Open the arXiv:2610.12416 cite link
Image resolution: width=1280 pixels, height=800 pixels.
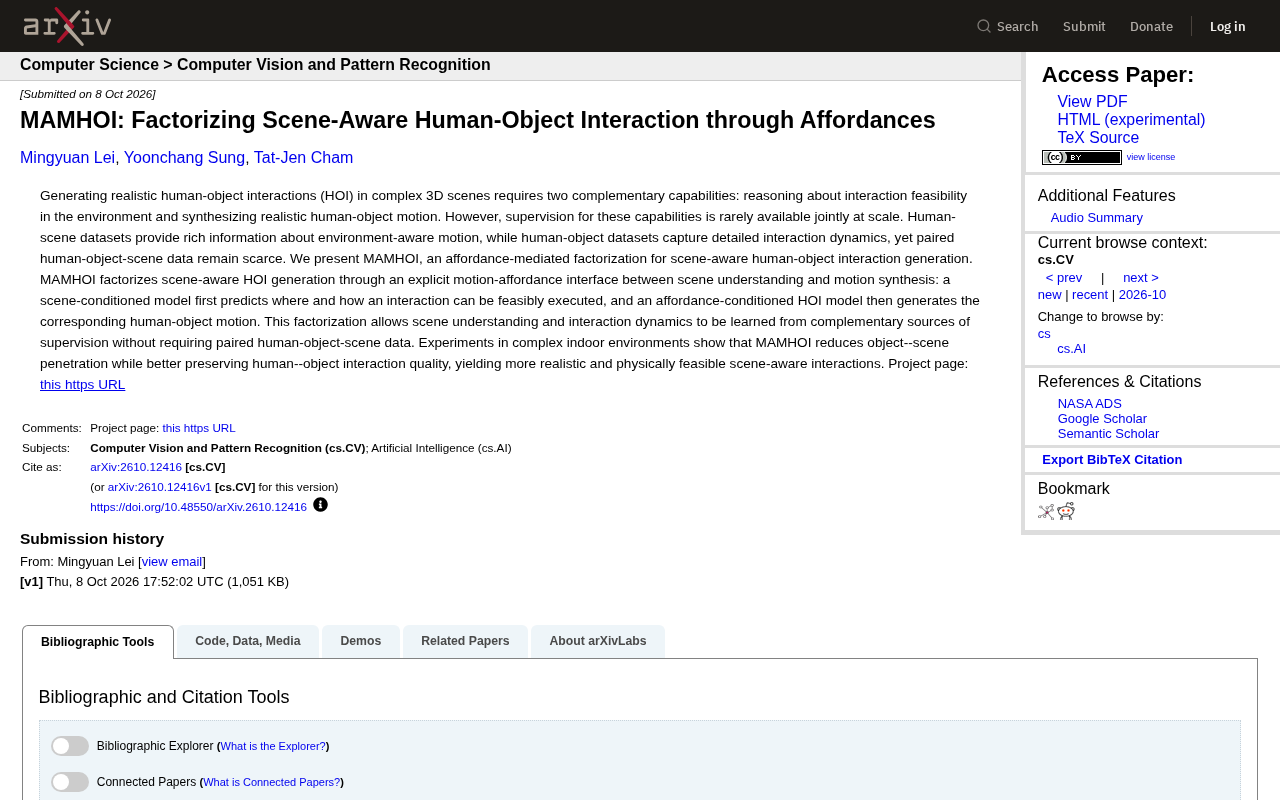pos(136,467)
